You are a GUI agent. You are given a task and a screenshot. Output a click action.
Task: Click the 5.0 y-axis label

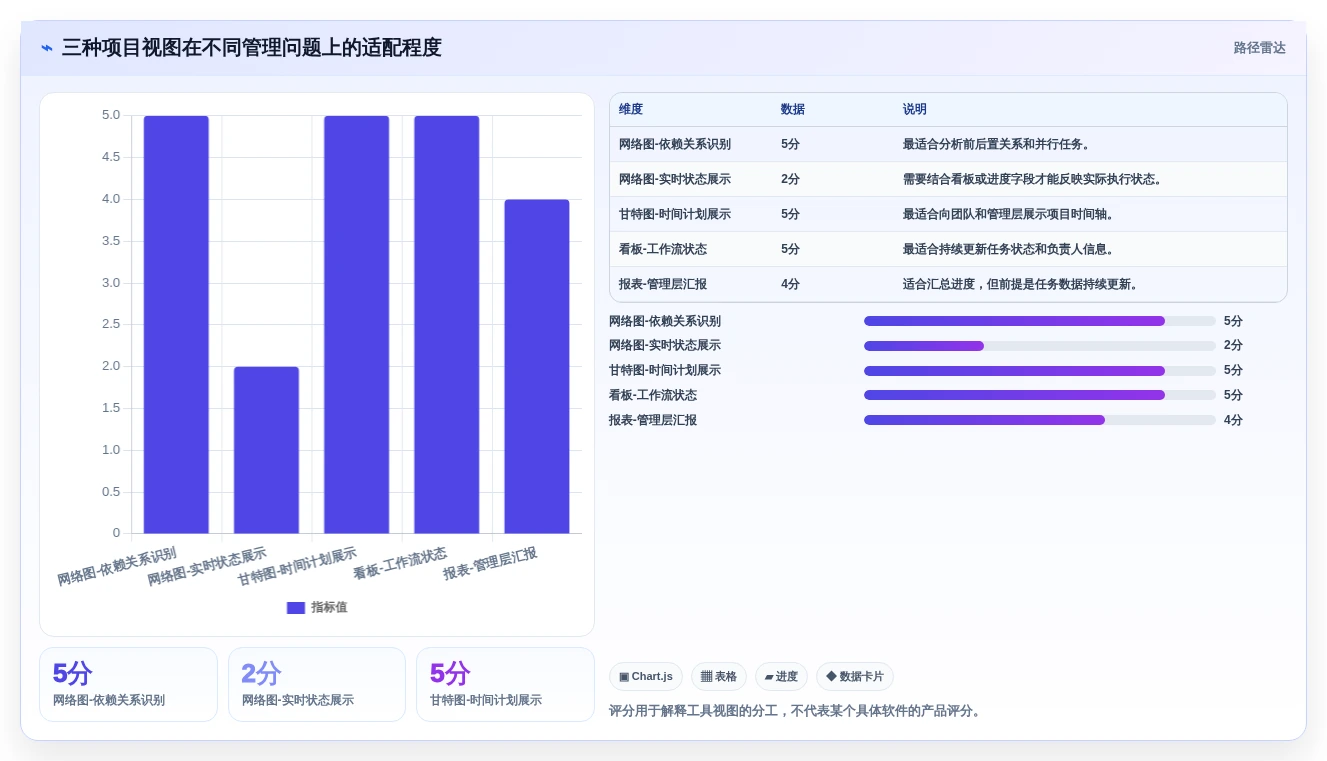click(111, 115)
